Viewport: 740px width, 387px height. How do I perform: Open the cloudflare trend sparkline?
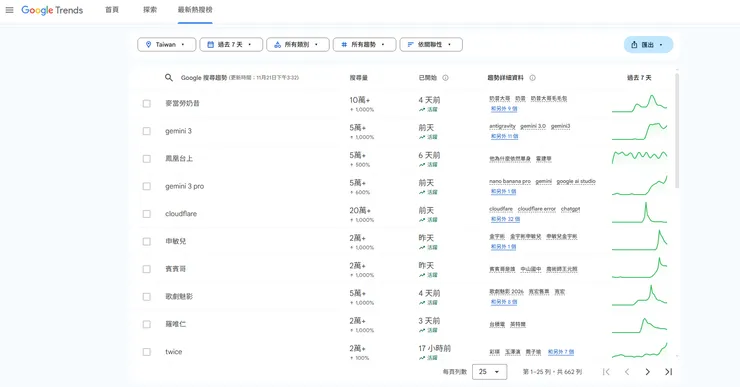pos(639,212)
